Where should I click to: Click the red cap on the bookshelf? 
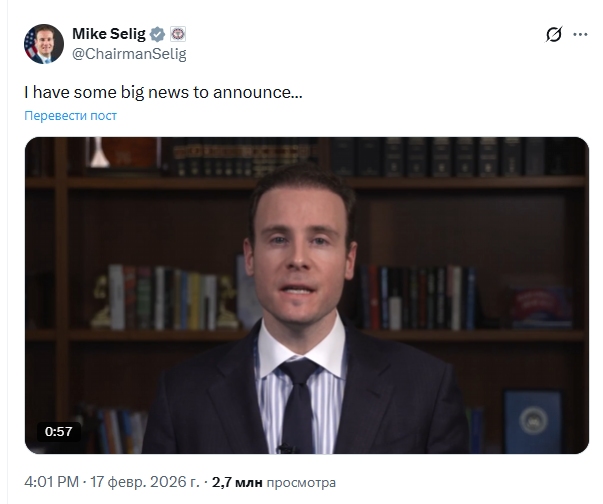point(541,306)
